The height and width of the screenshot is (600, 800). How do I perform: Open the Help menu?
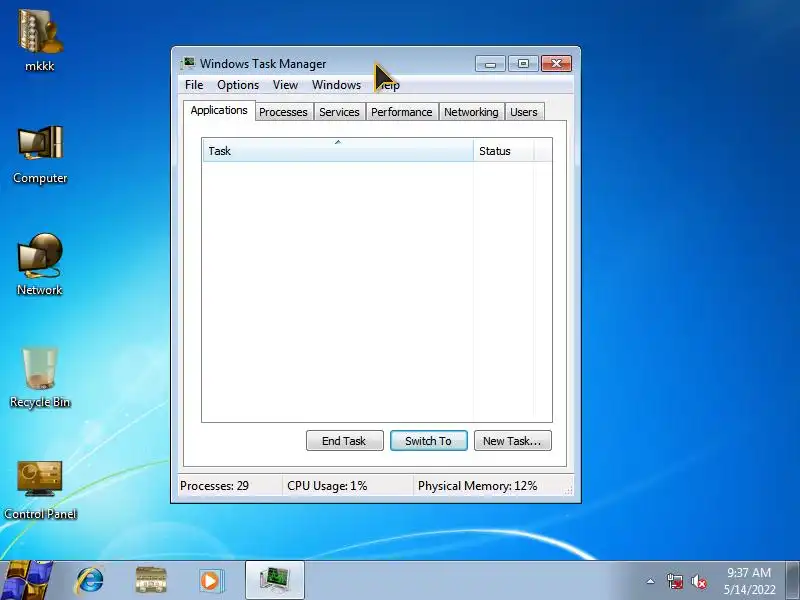[x=389, y=85]
